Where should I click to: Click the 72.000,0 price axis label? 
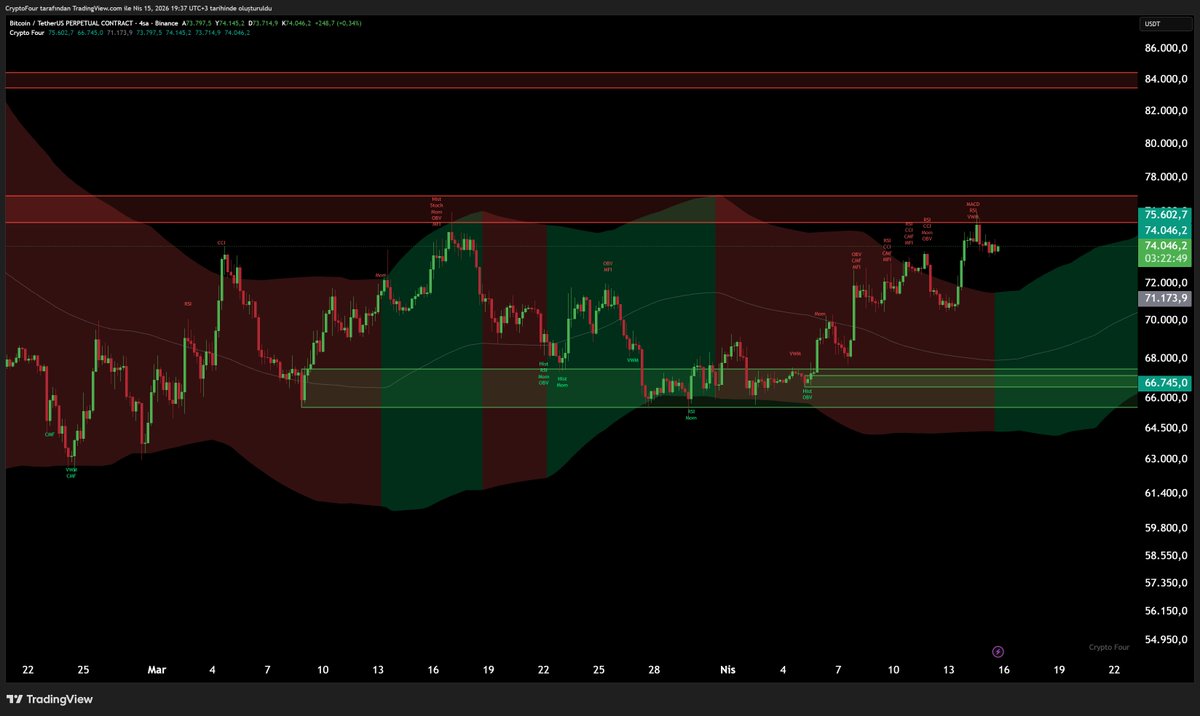[1166, 284]
